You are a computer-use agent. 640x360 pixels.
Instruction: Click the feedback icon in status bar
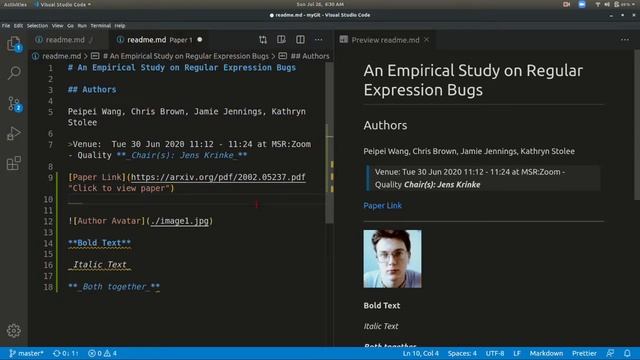click(x=610, y=353)
